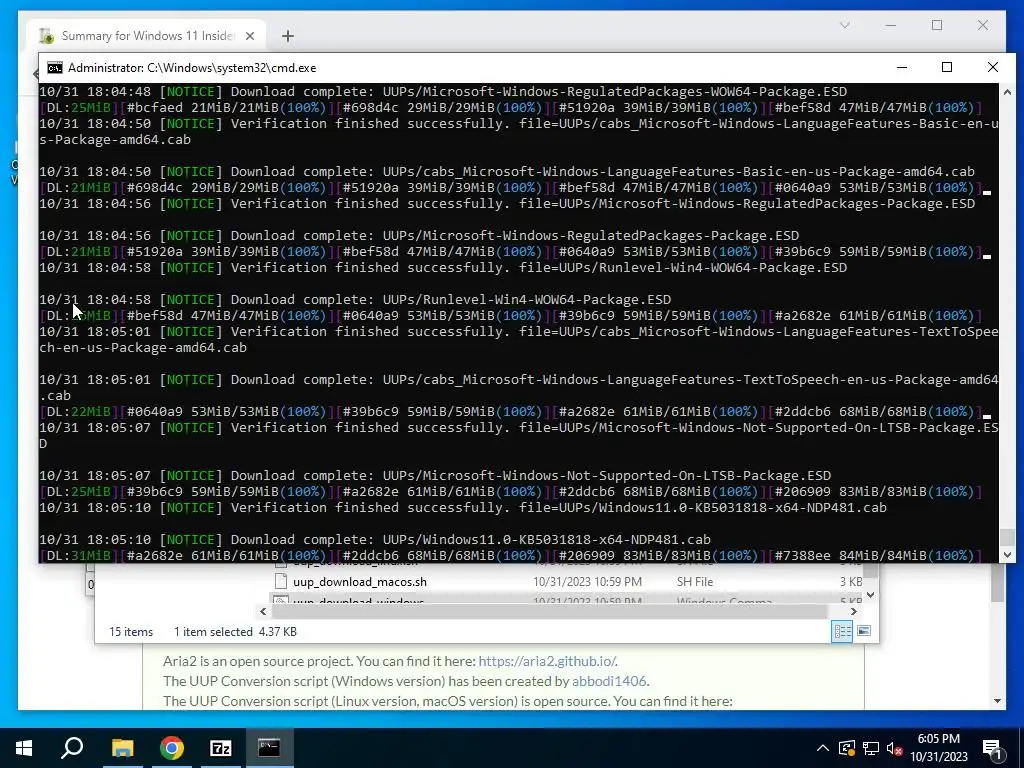The width and height of the screenshot is (1024, 768).
Task: Click the 15 items status text
Action: pyautogui.click(x=131, y=632)
